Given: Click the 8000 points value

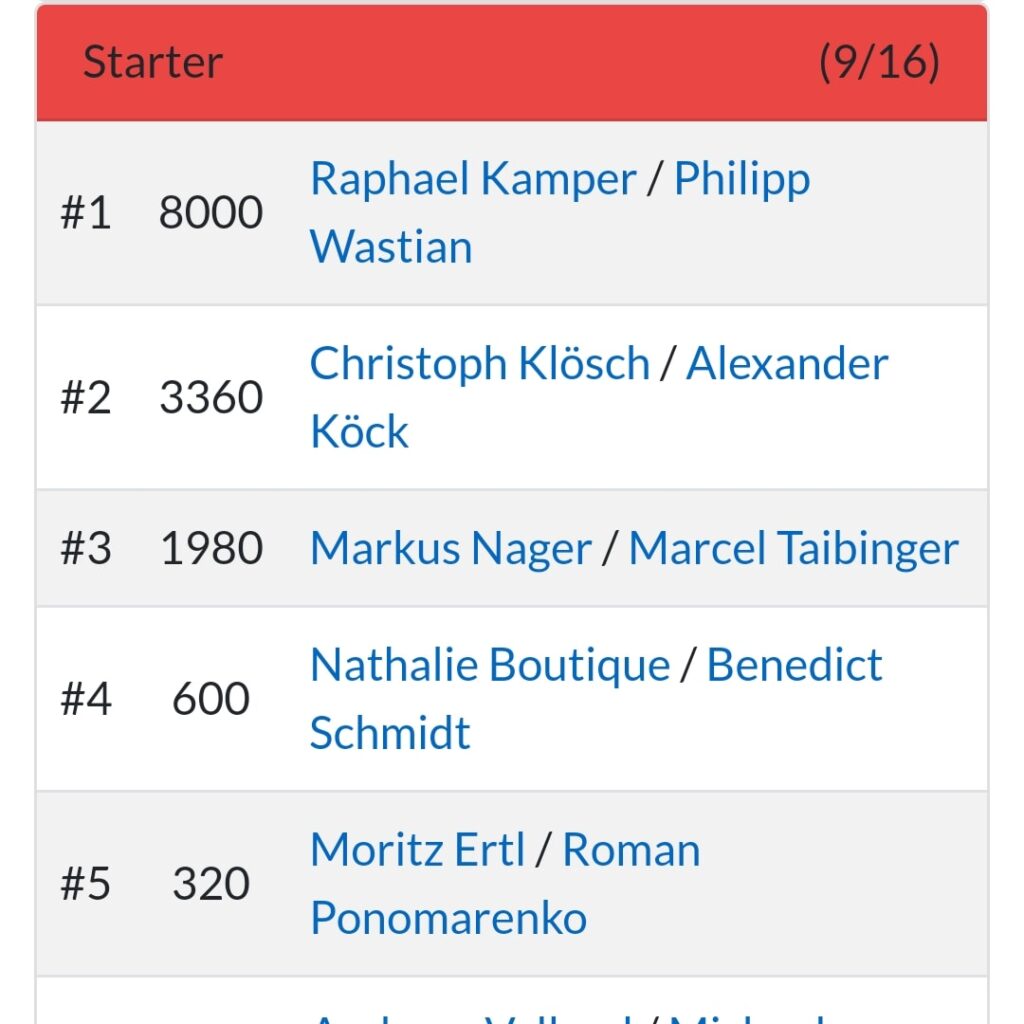Looking at the screenshot, I should tap(211, 213).
